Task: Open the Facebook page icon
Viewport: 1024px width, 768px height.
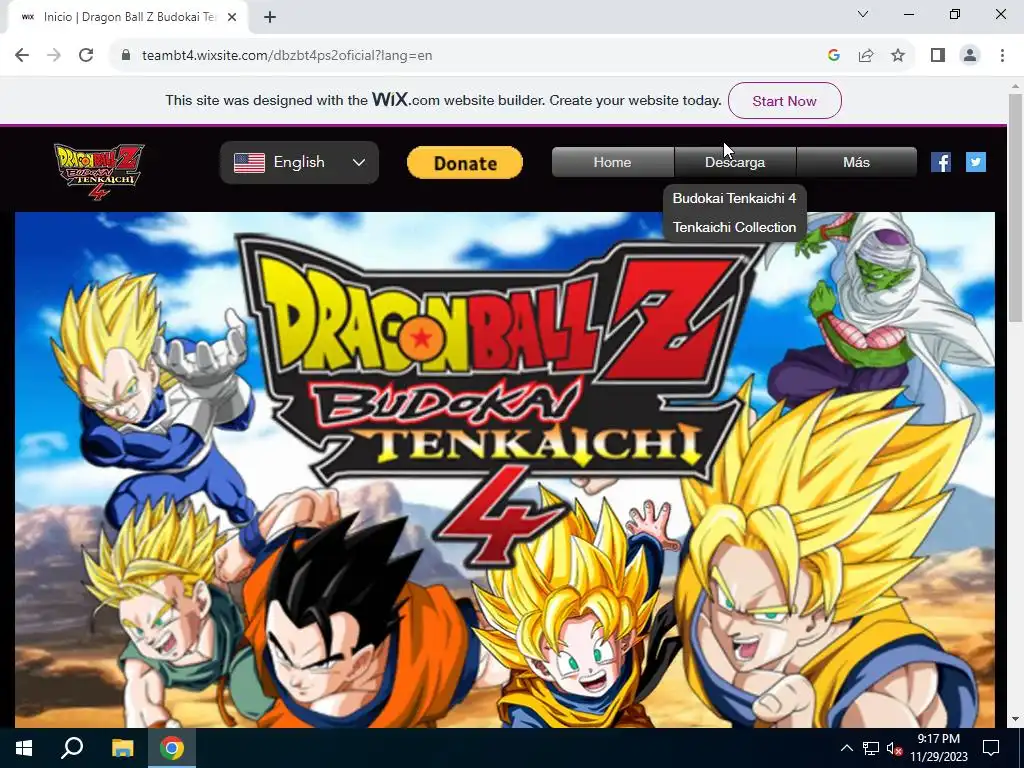Action: click(x=940, y=162)
